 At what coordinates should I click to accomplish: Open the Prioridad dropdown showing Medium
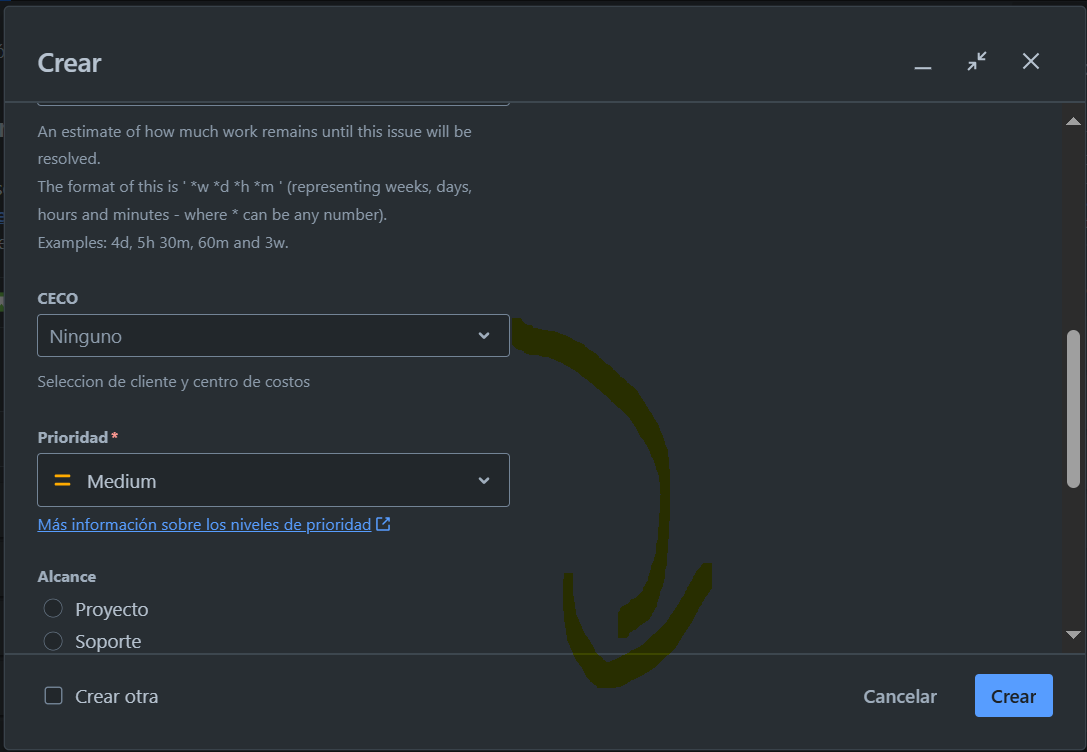pyautogui.click(x=273, y=480)
